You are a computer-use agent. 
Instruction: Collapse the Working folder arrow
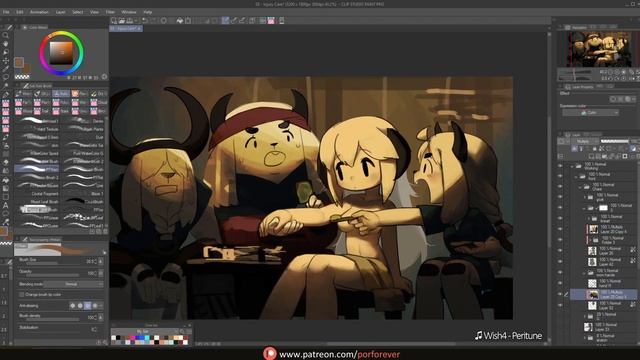coord(572,166)
